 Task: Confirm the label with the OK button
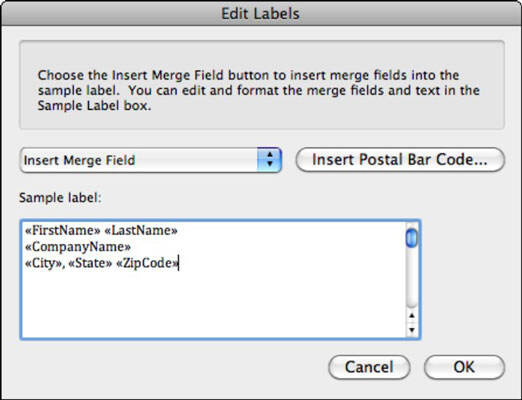(x=464, y=367)
